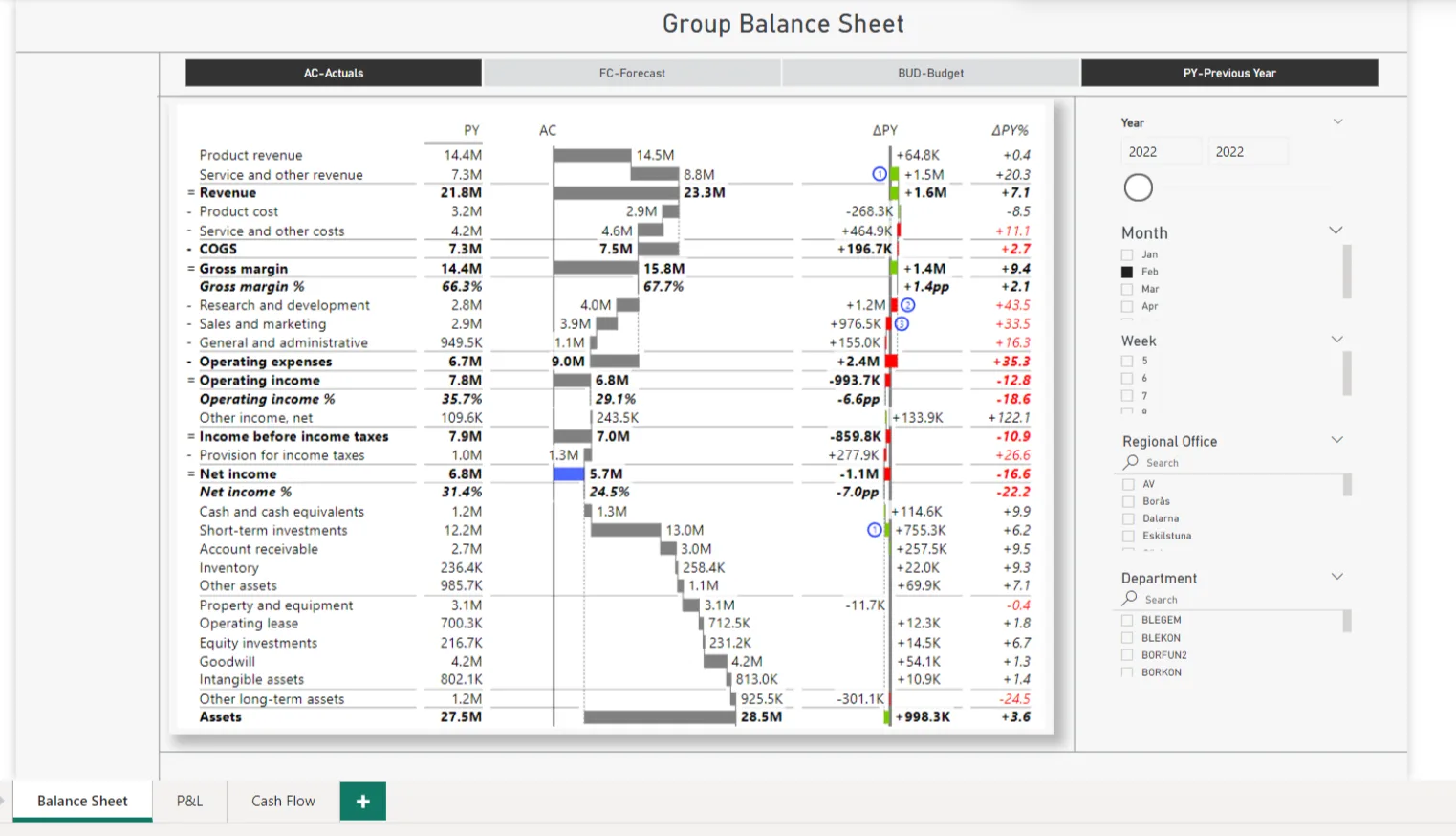This screenshot has height=836, width=1456.
Task: Click the blue Net income bar 5.7M
Action: point(569,473)
